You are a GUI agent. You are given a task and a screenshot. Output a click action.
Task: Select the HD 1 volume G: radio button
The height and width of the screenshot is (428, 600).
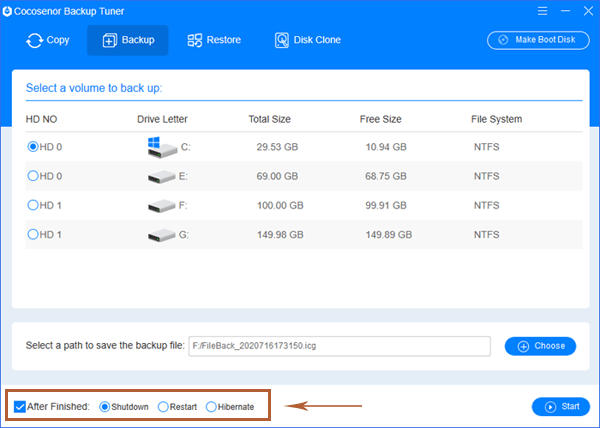33,234
